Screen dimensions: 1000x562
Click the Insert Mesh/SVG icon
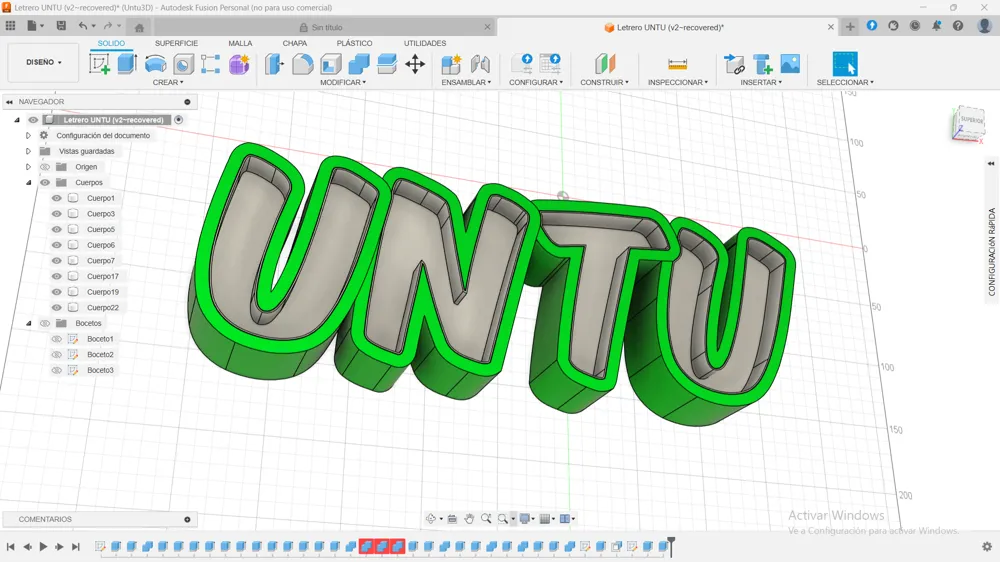[x=762, y=64]
